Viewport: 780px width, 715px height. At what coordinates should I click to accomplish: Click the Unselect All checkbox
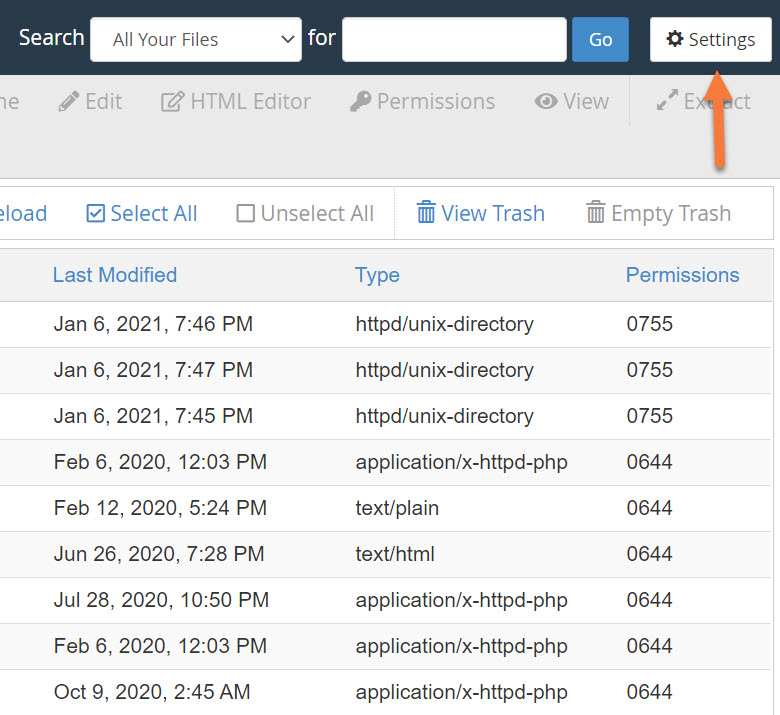246,213
